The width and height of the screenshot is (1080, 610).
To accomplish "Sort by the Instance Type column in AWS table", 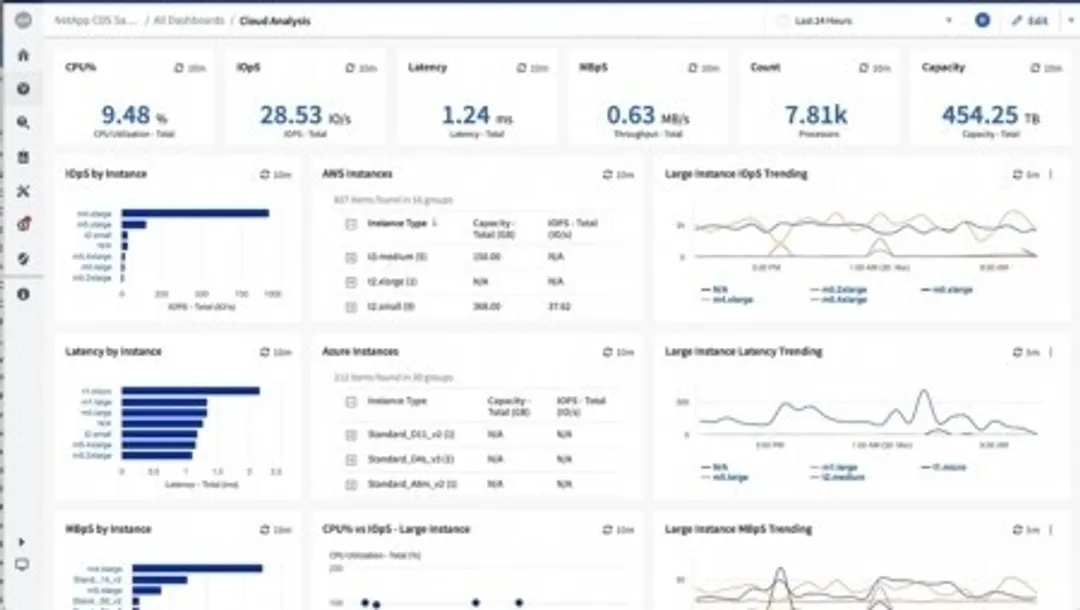I will tap(397, 224).
